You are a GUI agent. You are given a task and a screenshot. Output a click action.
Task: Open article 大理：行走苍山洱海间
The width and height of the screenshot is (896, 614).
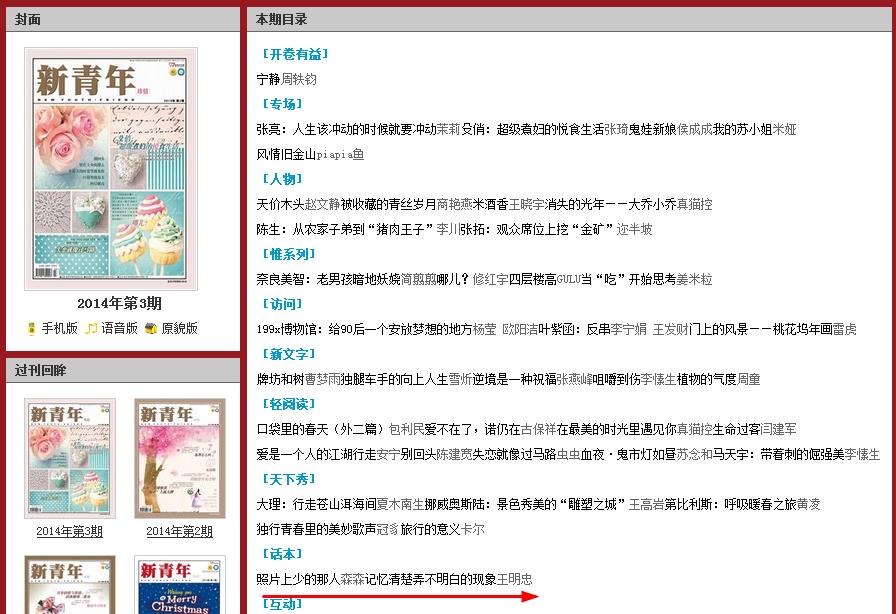coord(317,504)
